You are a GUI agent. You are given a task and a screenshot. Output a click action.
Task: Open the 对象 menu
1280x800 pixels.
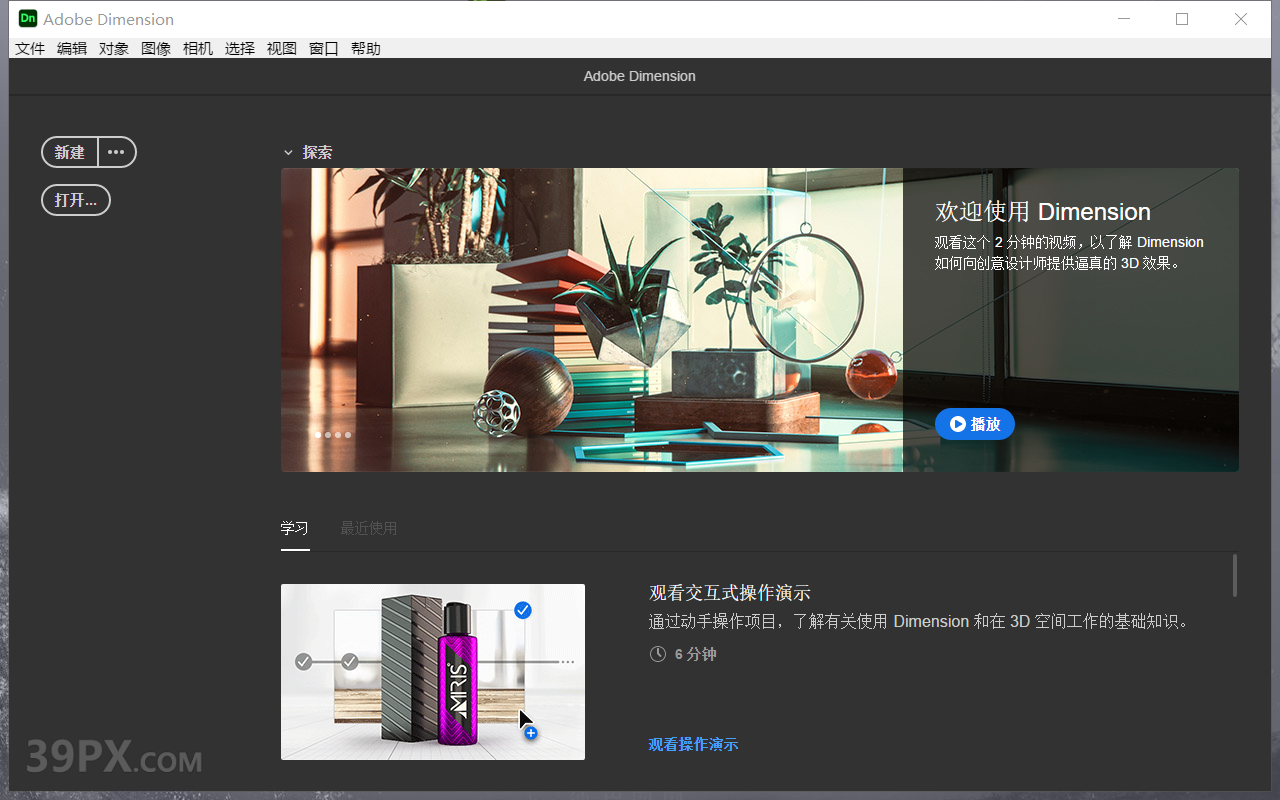tap(114, 48)
